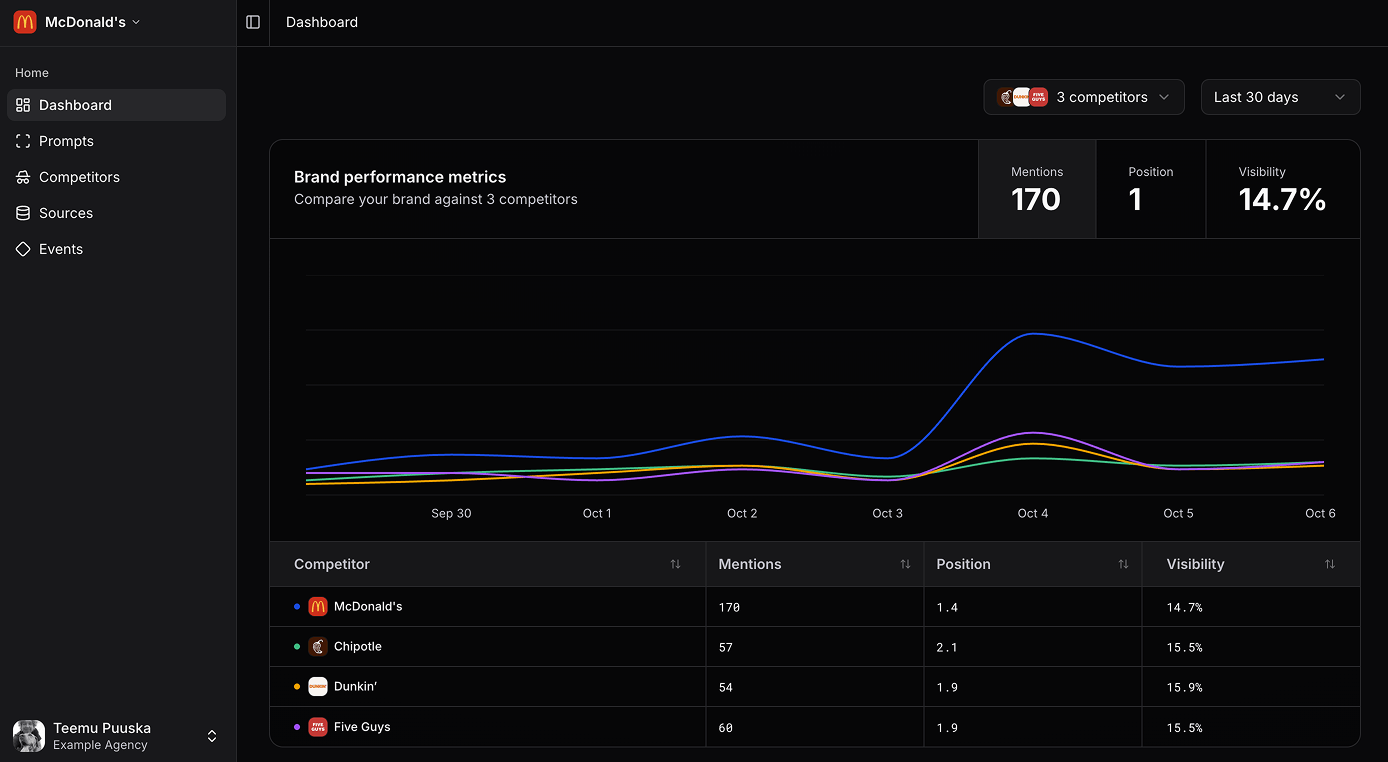This screenshot has width=1388, height=762.
Task: Open the 3 competitors dropdown
Action: pos(1084,97)
